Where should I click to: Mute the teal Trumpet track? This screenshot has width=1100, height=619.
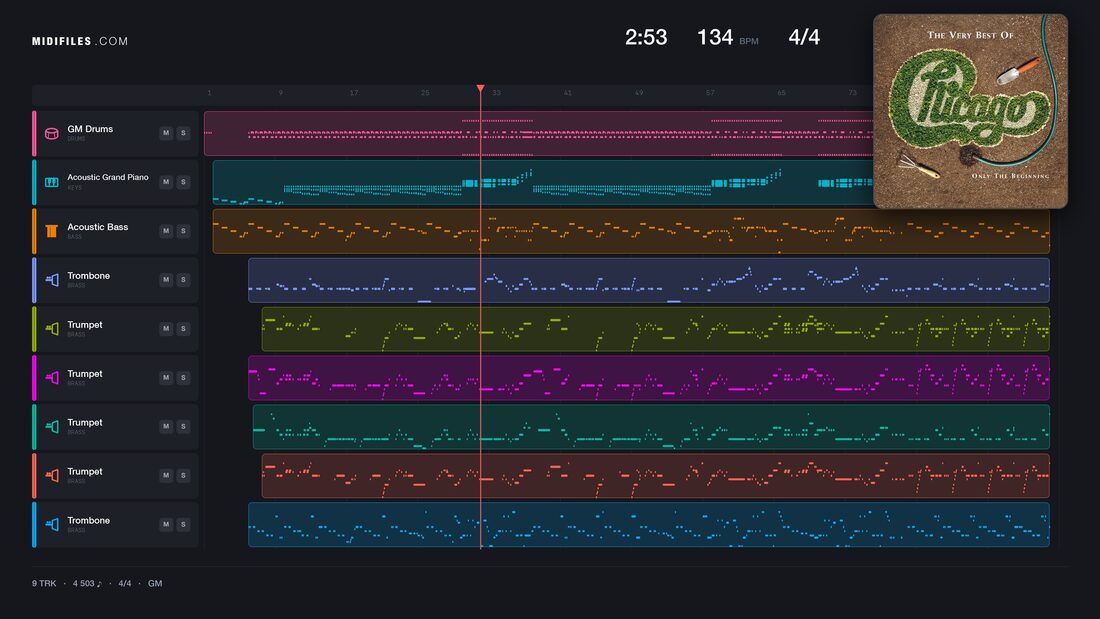pyautogui.click(x=166, y=427)
